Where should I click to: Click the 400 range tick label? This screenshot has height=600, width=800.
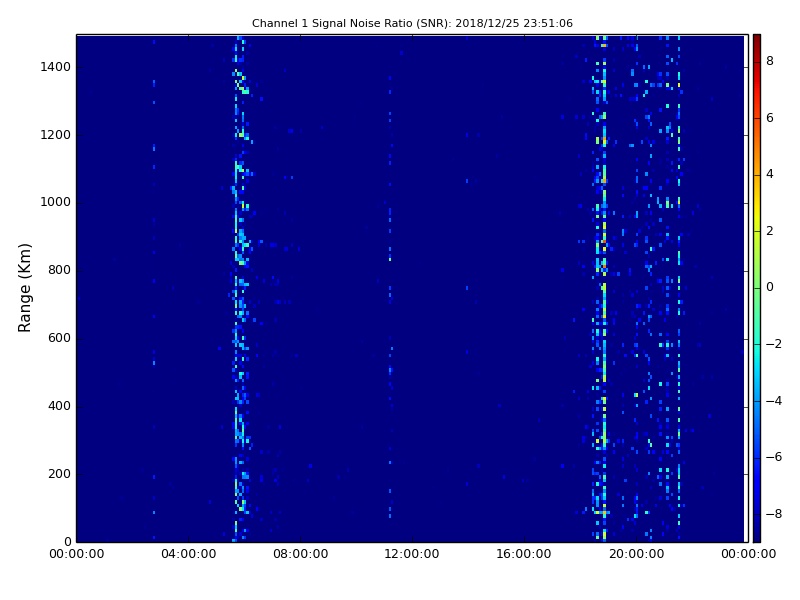tap(59, 406)
